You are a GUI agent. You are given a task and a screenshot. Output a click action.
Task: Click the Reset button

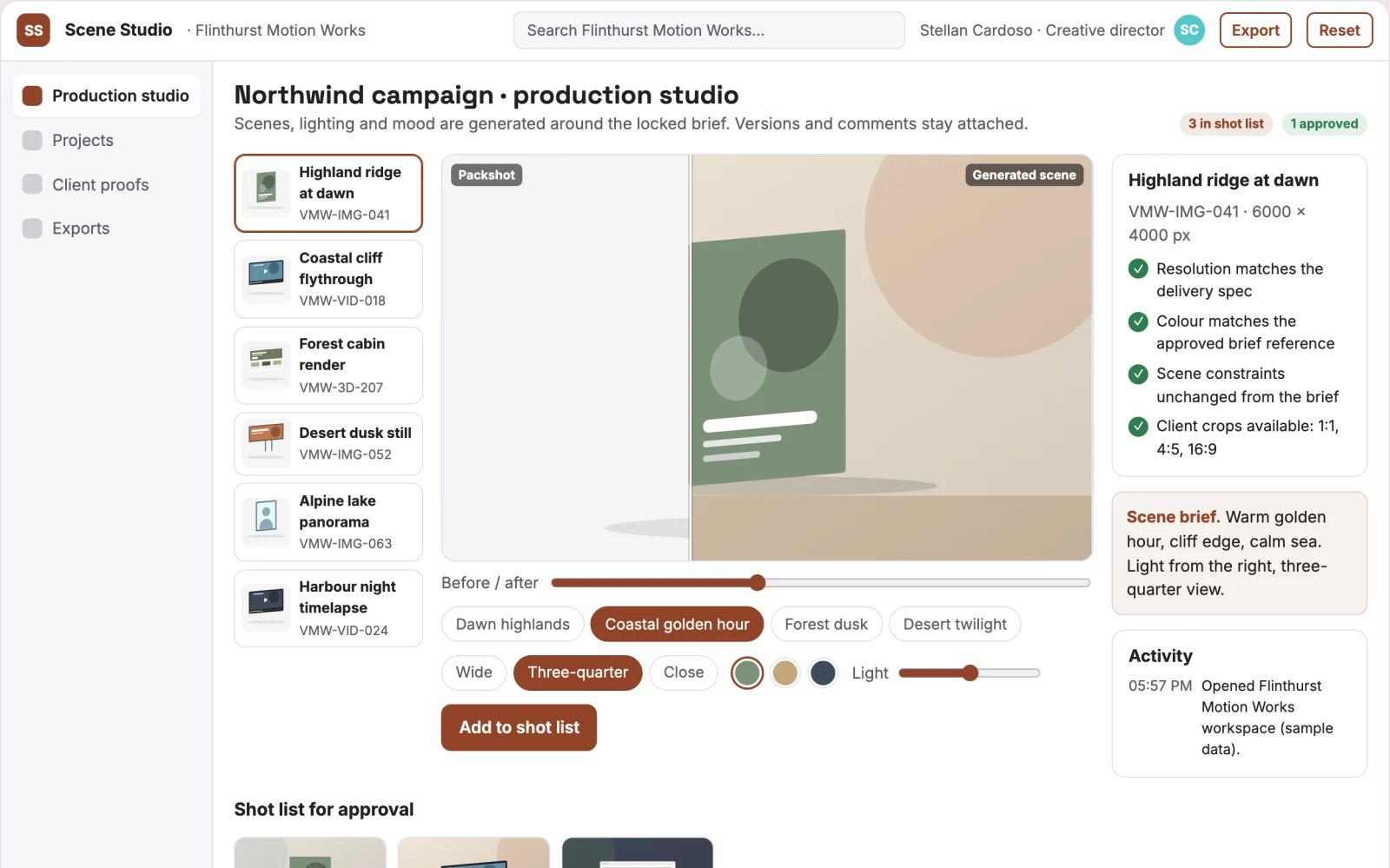pyautogui.click(x=1339, y=30)
